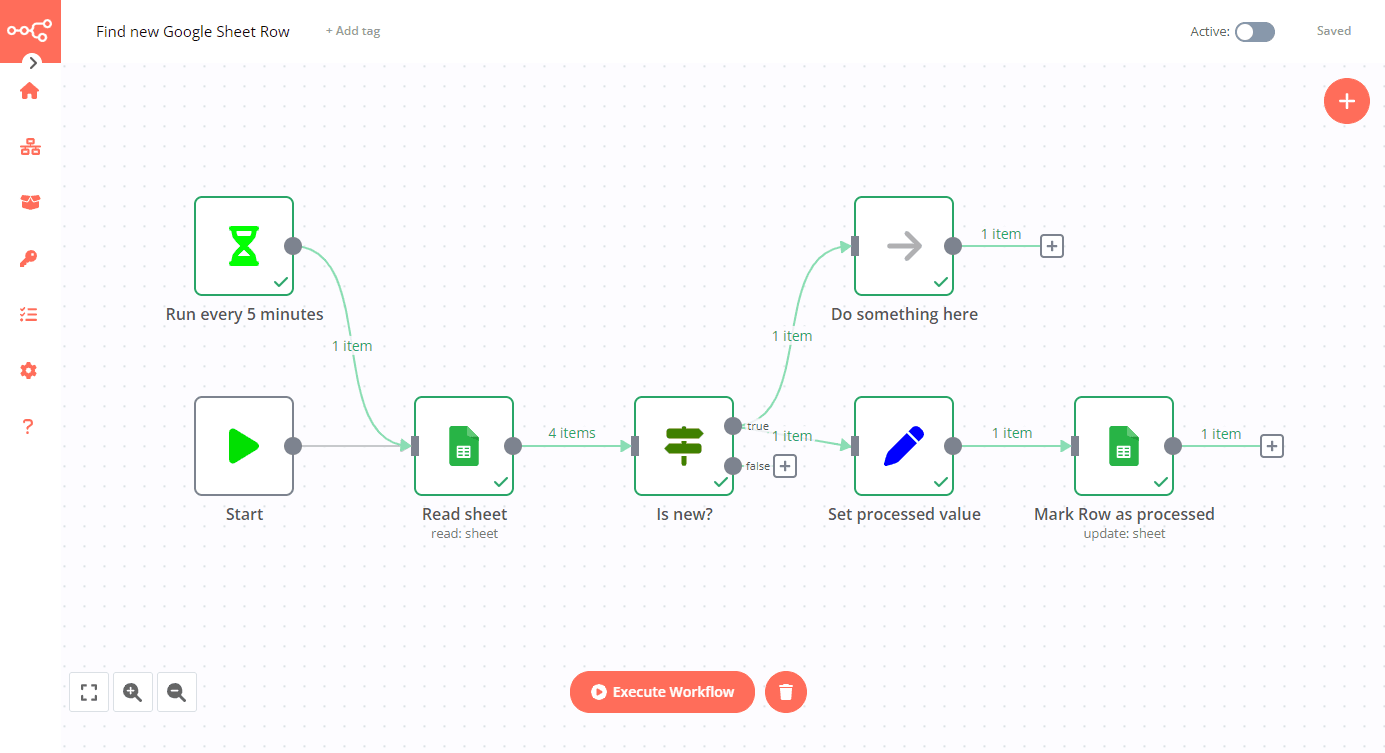Click the Help question mark icon
This screenshot has width=1385, height=753.
coord(29,427)
